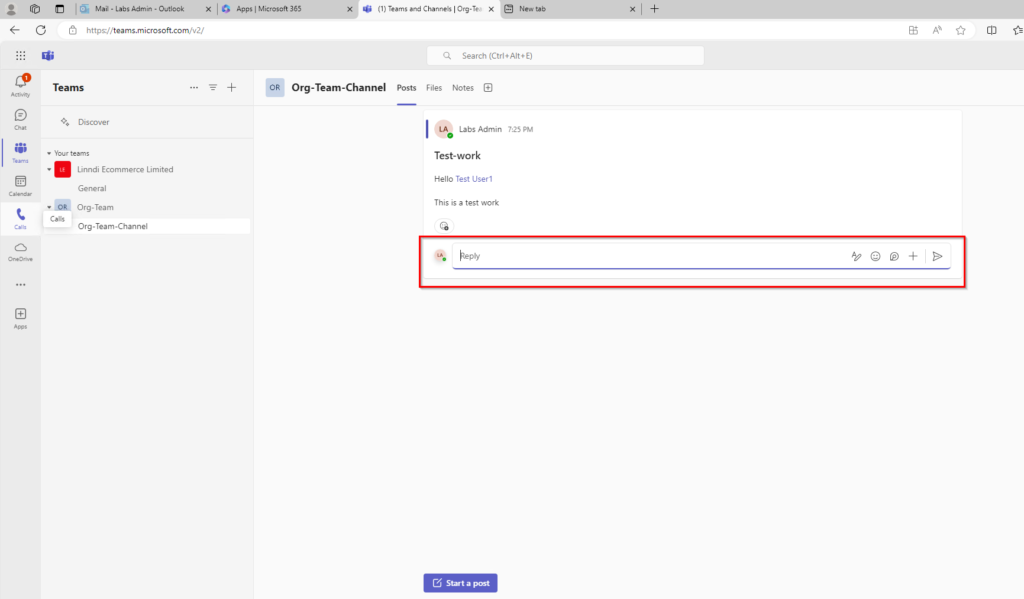Screen dimensions: 1024x599
Task: Open Teams panel more options ellipsis
Action: click(194, 88)
